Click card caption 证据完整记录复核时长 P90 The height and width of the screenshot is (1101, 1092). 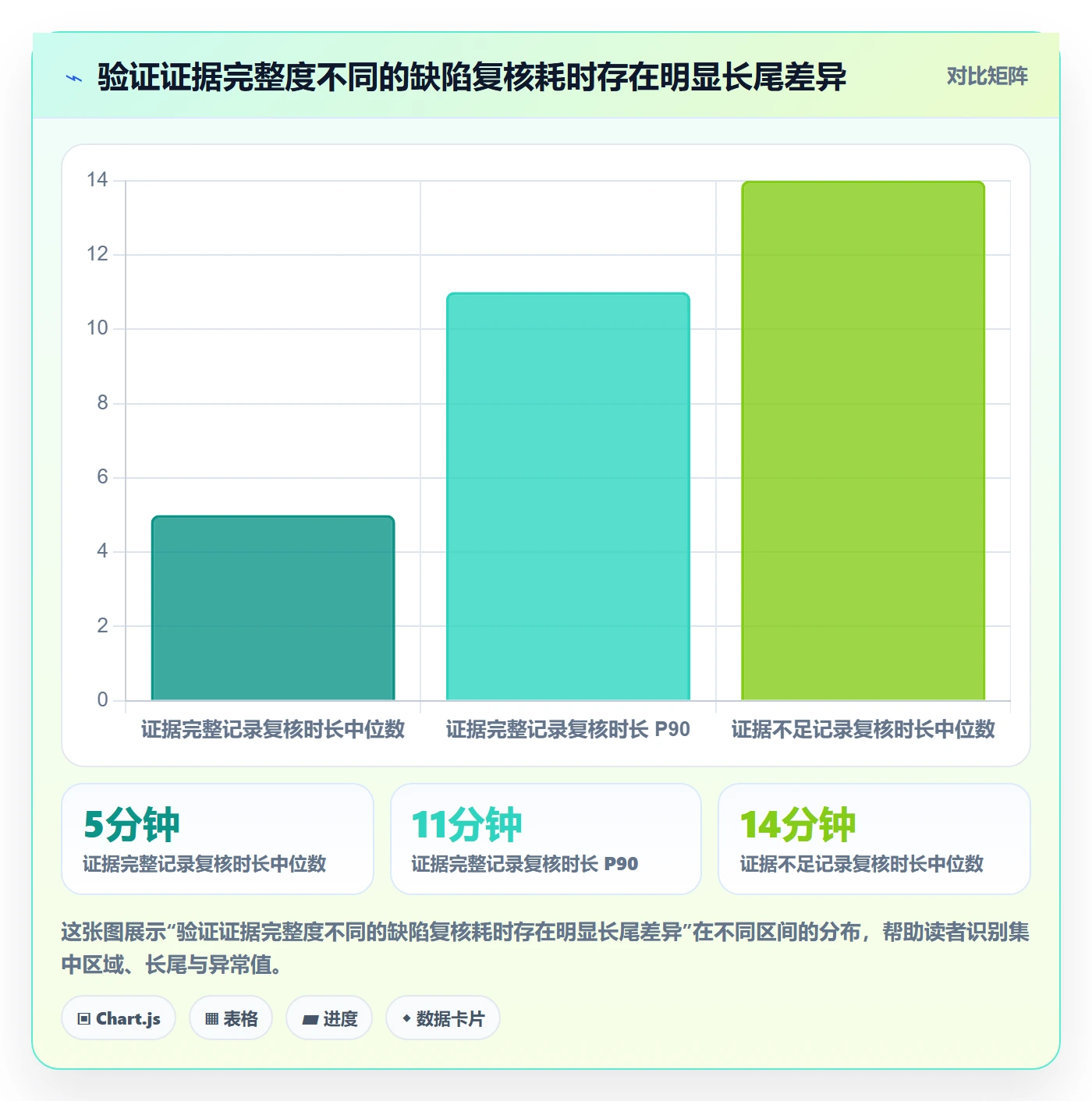525,864
